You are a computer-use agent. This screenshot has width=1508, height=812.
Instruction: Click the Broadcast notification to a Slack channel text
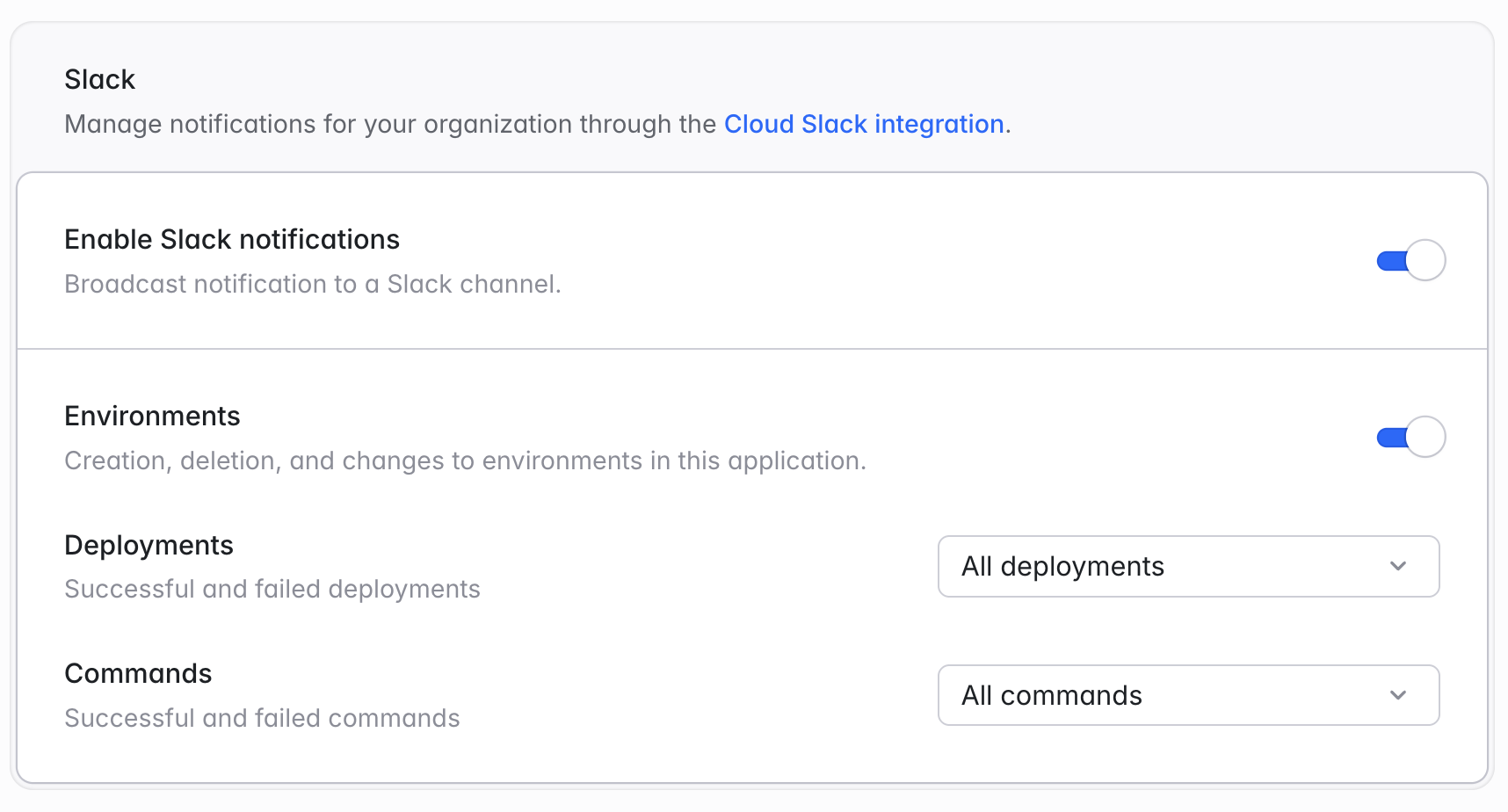click(x=313, y=285)
